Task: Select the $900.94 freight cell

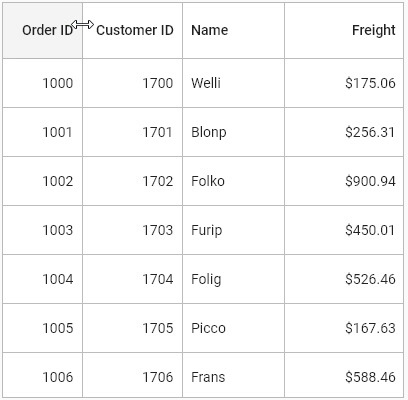Action: (344, 181)
